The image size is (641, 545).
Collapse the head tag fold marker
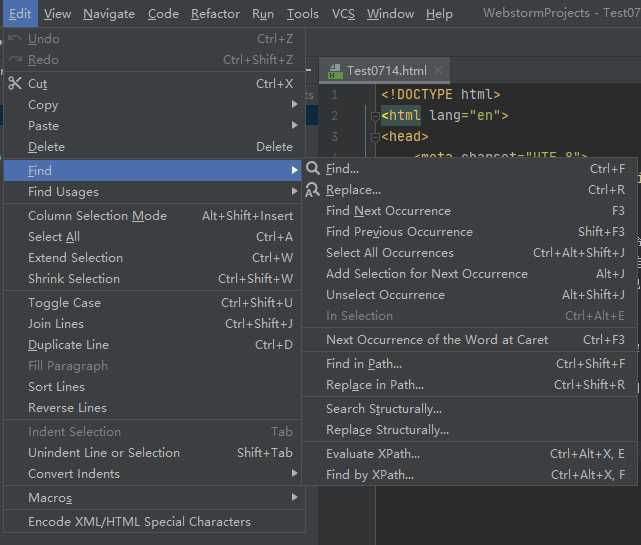tap(375, 137)
